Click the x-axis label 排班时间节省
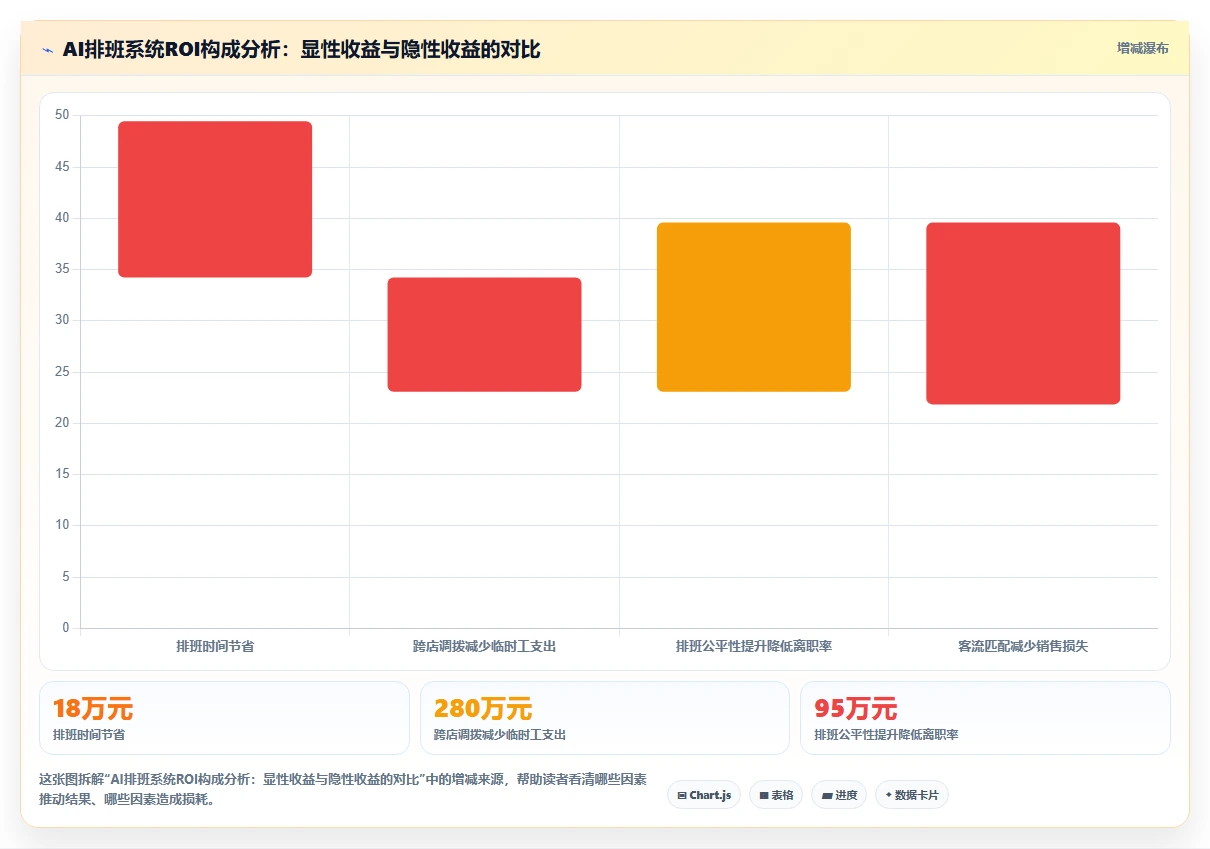The height and width of the screenshot is (849, 1210). click(x=215, y=647)
